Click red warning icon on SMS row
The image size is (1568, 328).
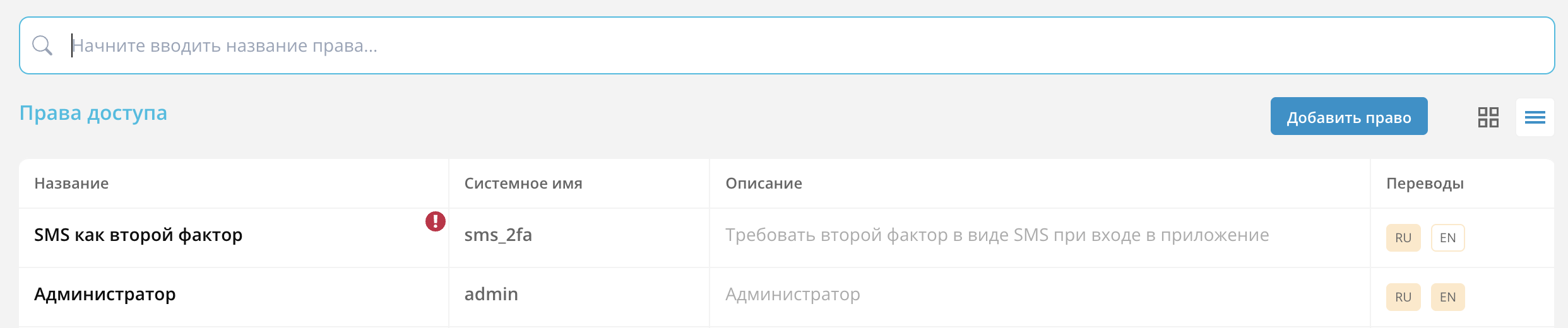pos(435,221)
